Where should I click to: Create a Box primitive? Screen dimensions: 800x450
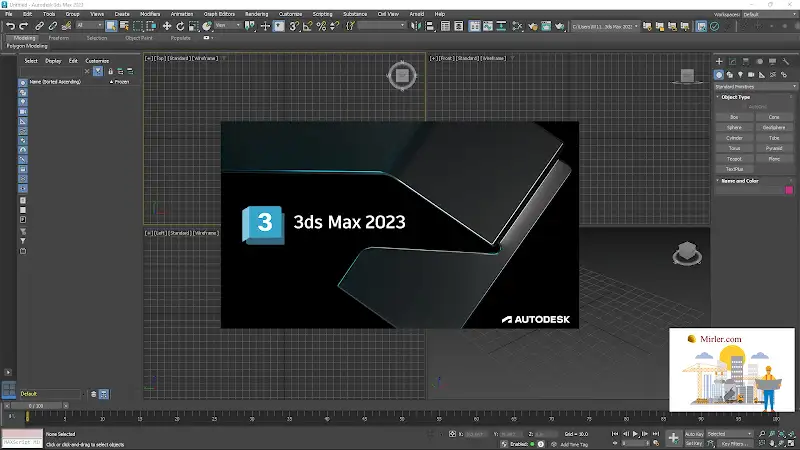[x=734, y=117]
